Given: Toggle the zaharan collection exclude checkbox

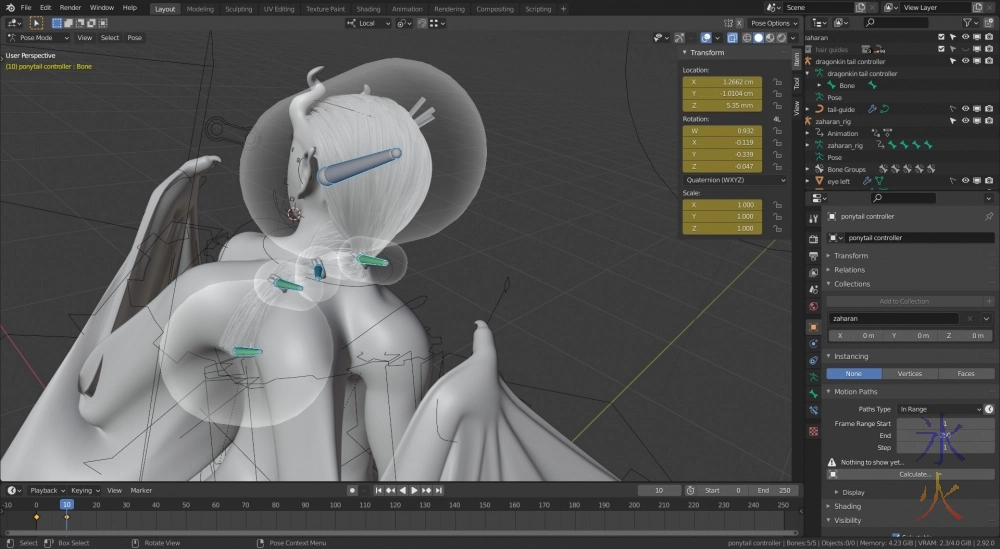Looking at the screenshot, I should (x=941, y=37).
